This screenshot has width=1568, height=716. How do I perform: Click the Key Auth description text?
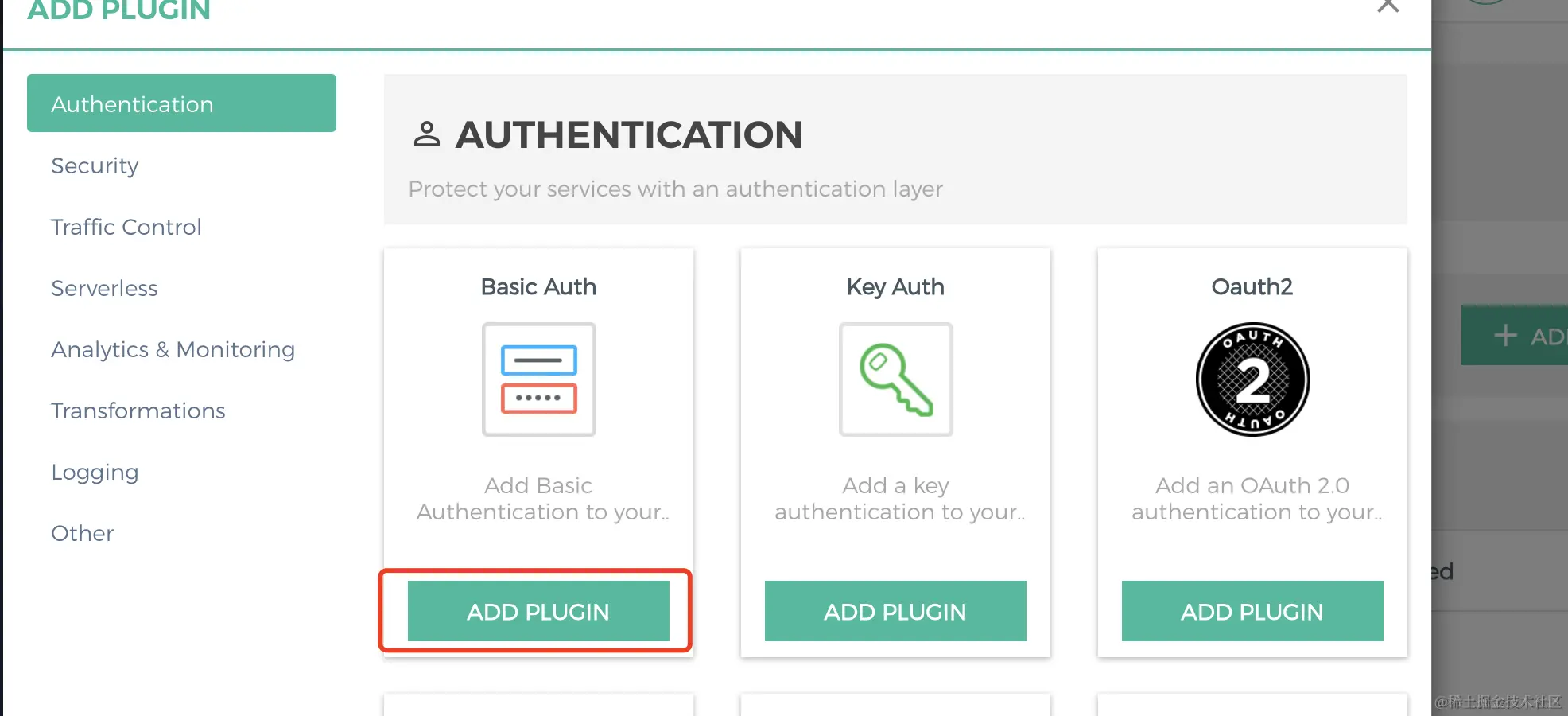898,499
